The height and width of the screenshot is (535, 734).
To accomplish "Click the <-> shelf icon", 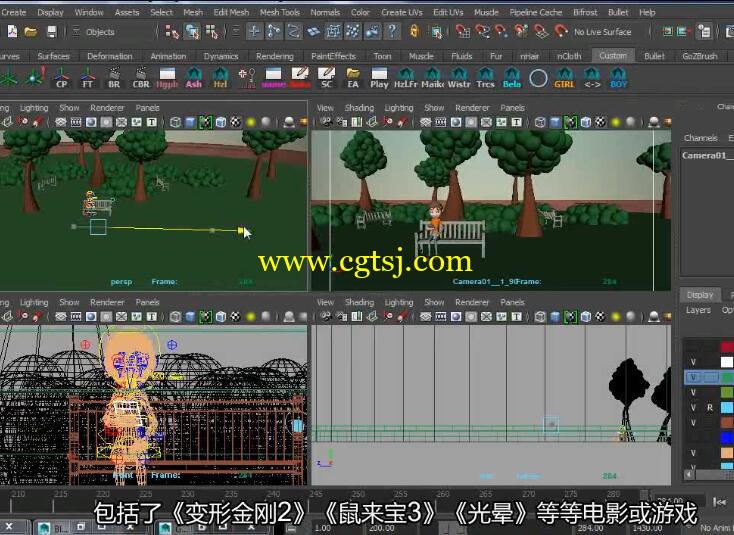I will point(592,78).
